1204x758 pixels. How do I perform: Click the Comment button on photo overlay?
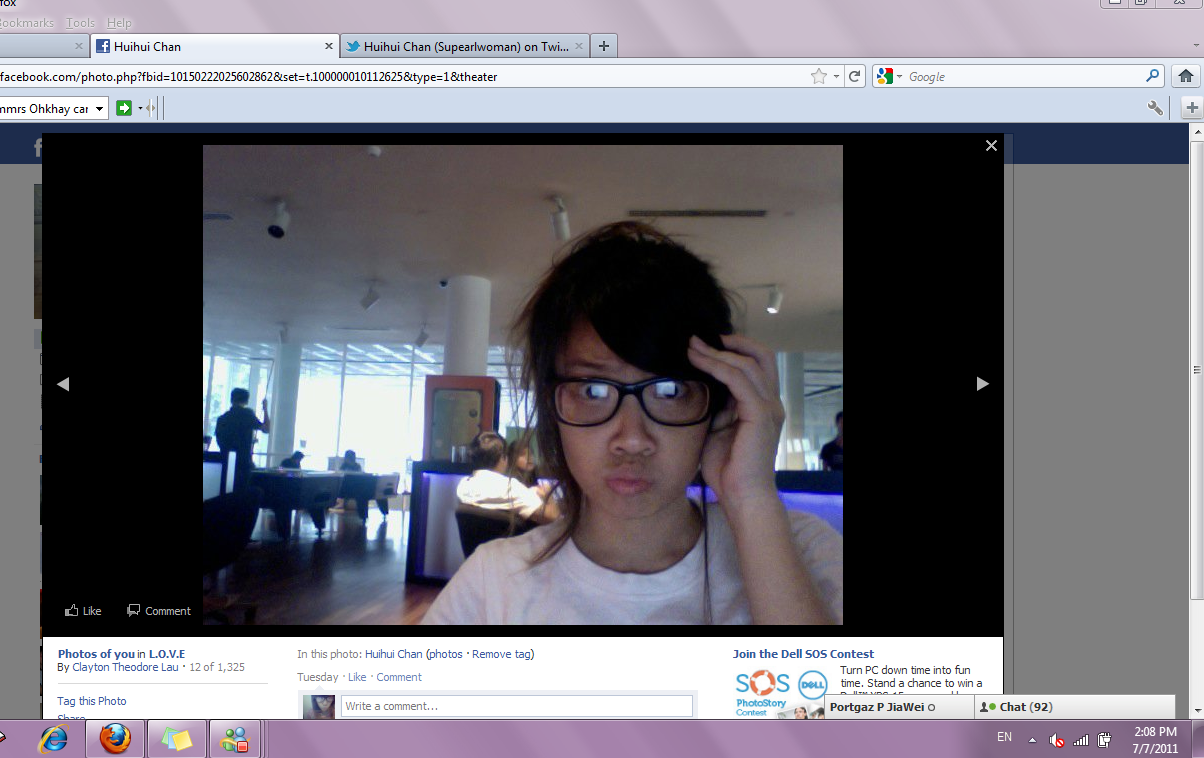coord(158,610)
